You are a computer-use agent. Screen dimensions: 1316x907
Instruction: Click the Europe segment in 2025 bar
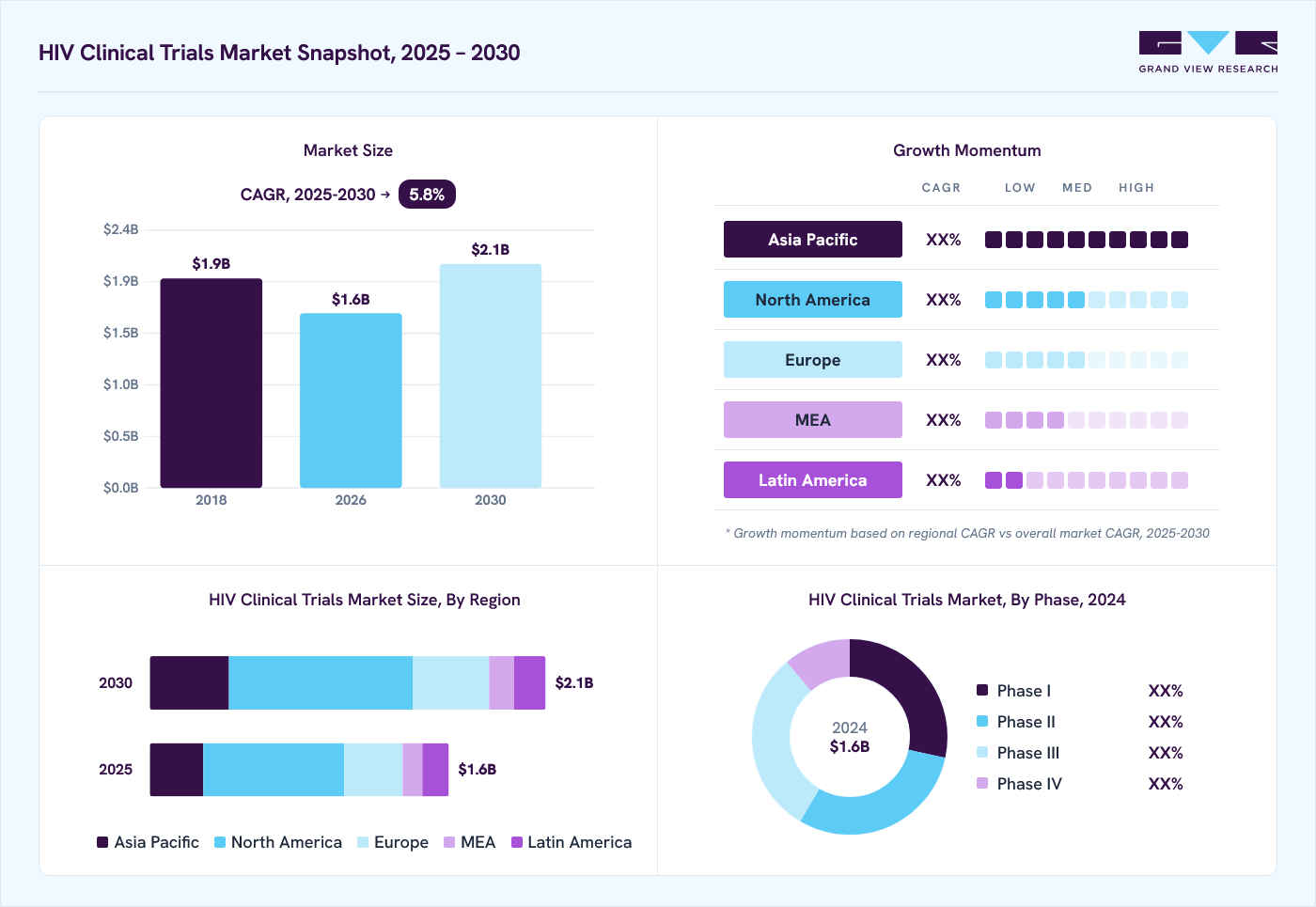(x=373, y=770)
